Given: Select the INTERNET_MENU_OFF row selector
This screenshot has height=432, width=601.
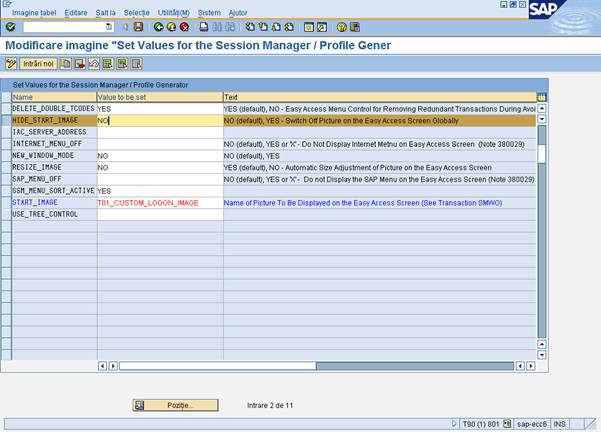Looking at the screenshot, I should click(6, 144).
